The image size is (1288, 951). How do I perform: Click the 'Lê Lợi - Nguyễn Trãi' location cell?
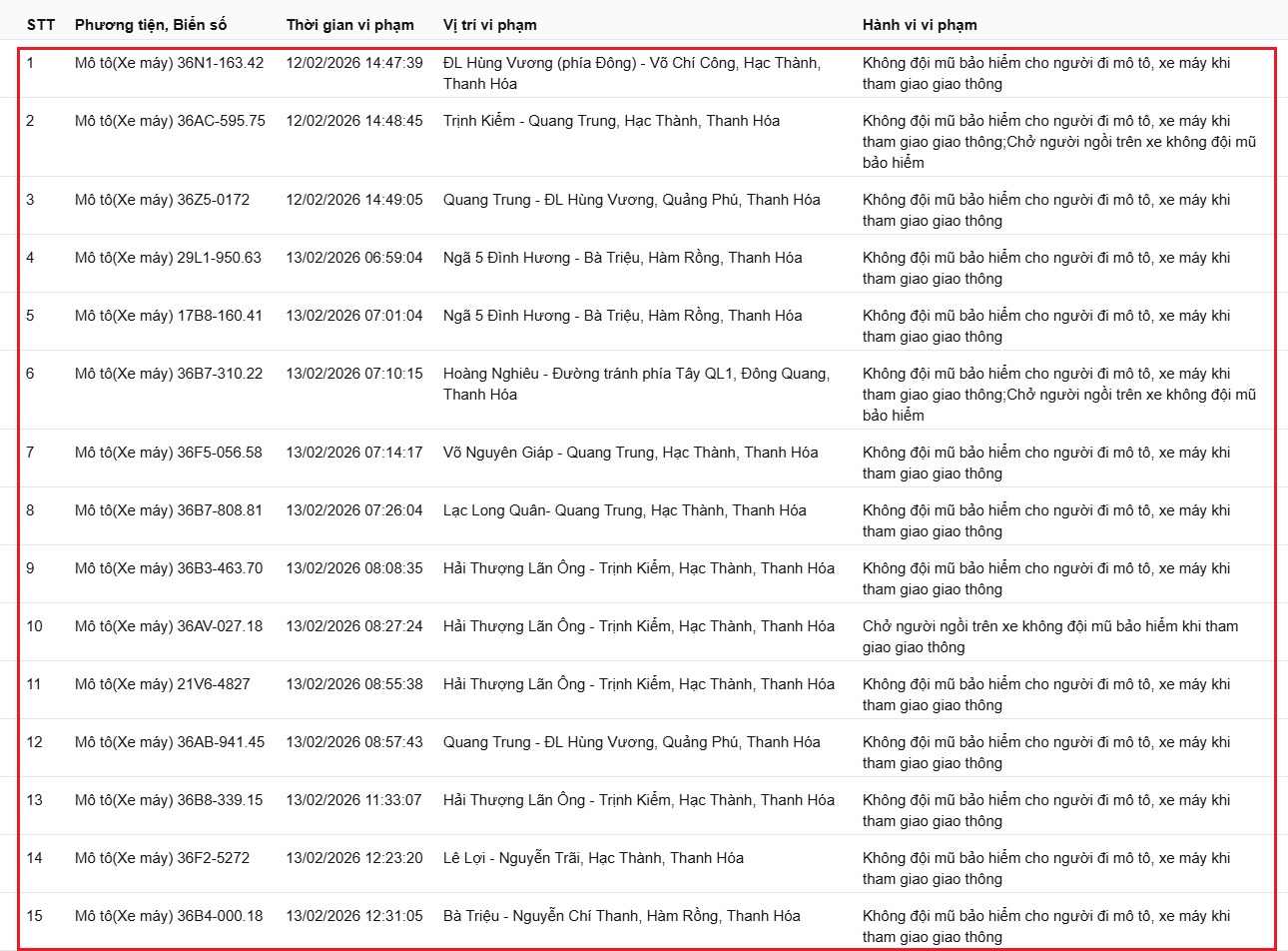(593, 858)
